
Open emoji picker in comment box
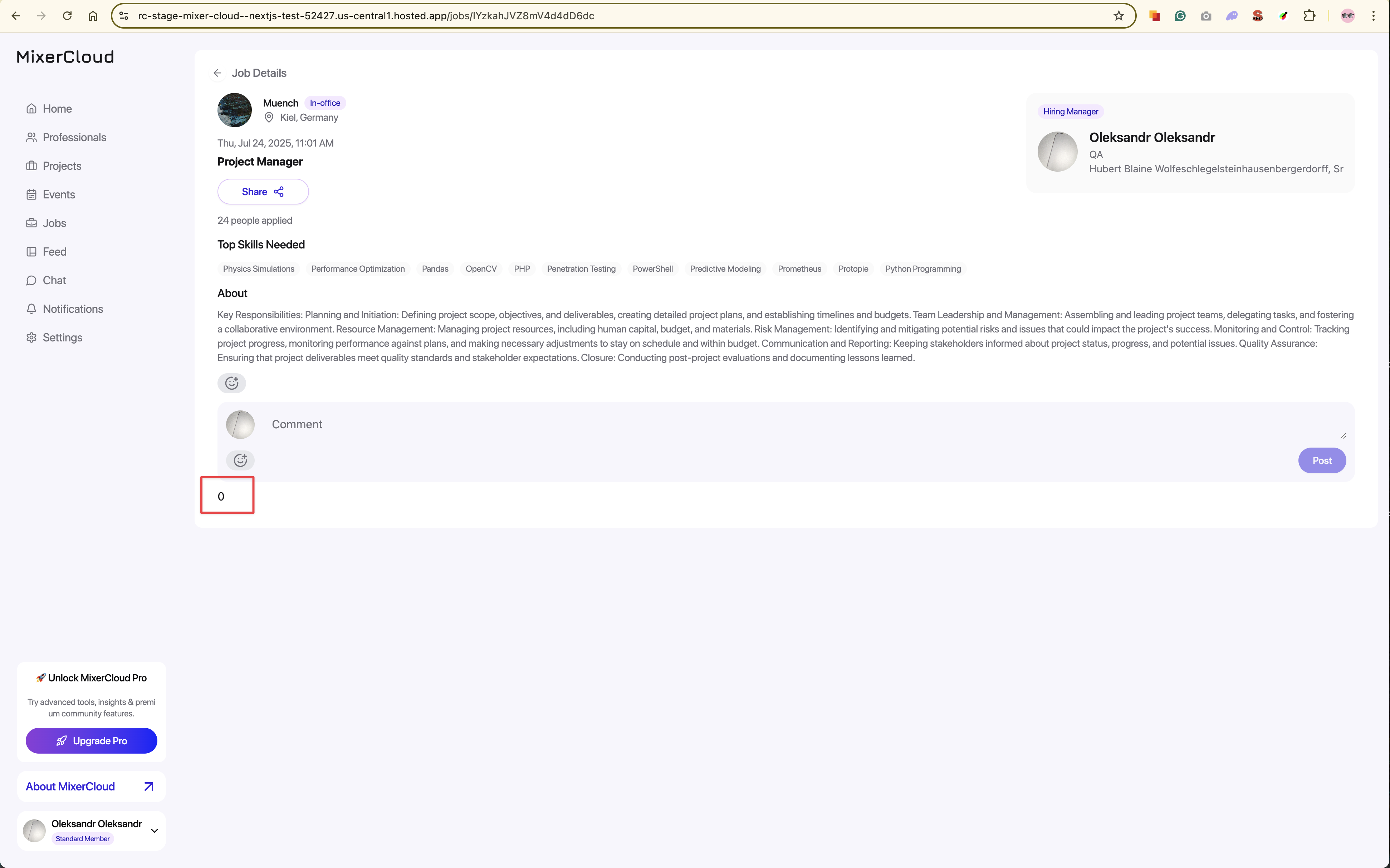coord(240,460)
